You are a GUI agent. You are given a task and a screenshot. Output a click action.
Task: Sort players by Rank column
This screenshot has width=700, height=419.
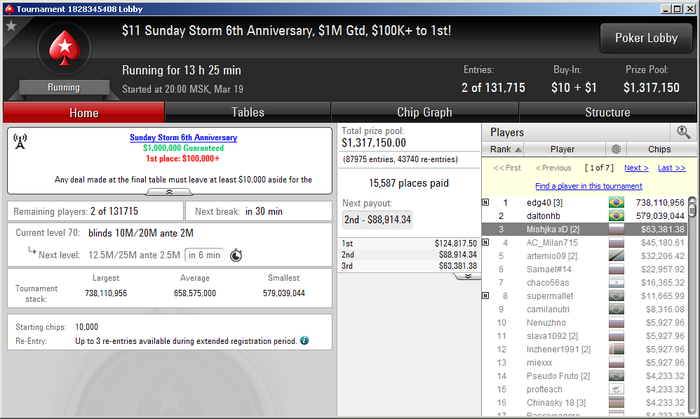point(503,149)
